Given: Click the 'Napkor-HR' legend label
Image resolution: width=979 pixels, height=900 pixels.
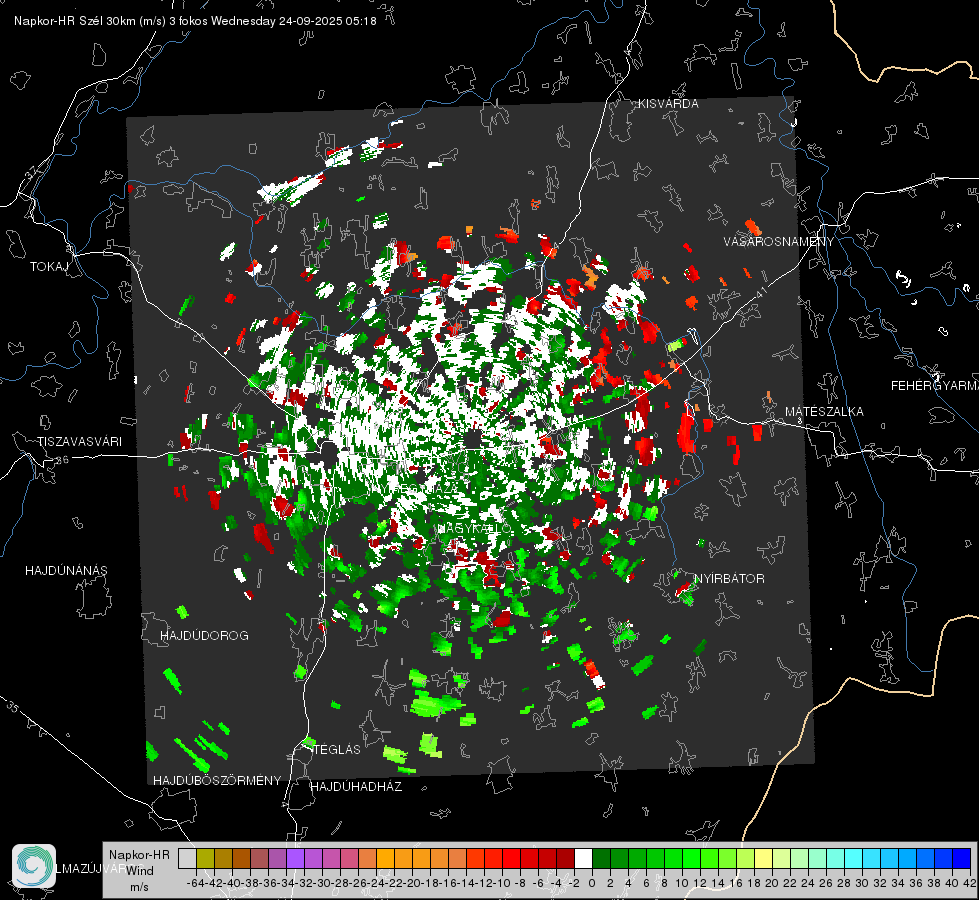Looking at the screenshot, I should coord(139,854).
